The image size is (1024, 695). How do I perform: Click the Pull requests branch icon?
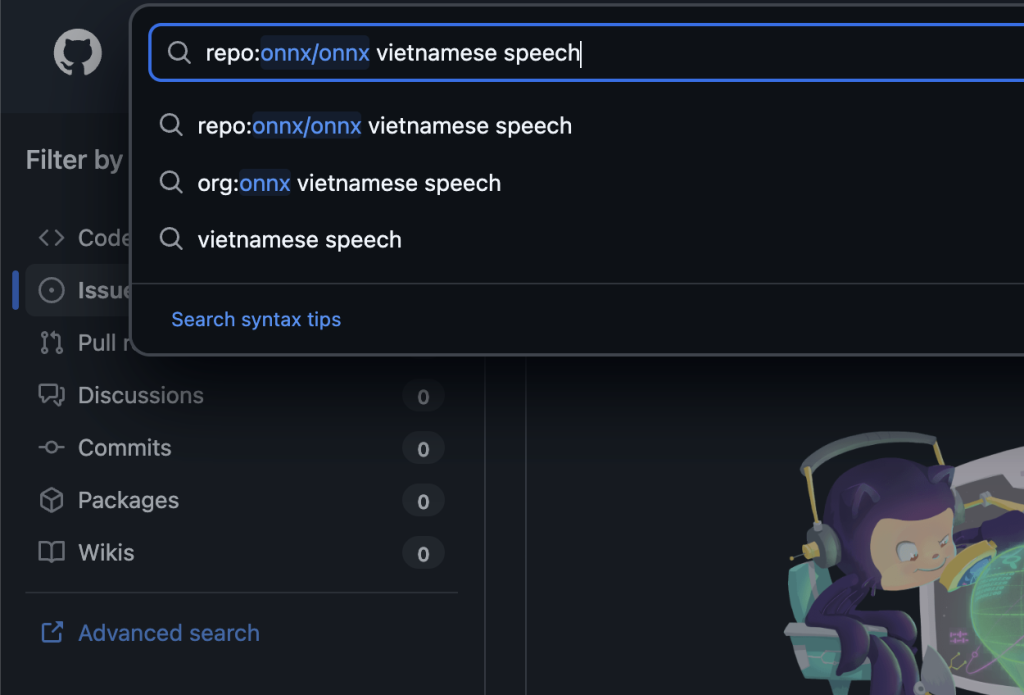pyautogui.click(x=51, y=343)
